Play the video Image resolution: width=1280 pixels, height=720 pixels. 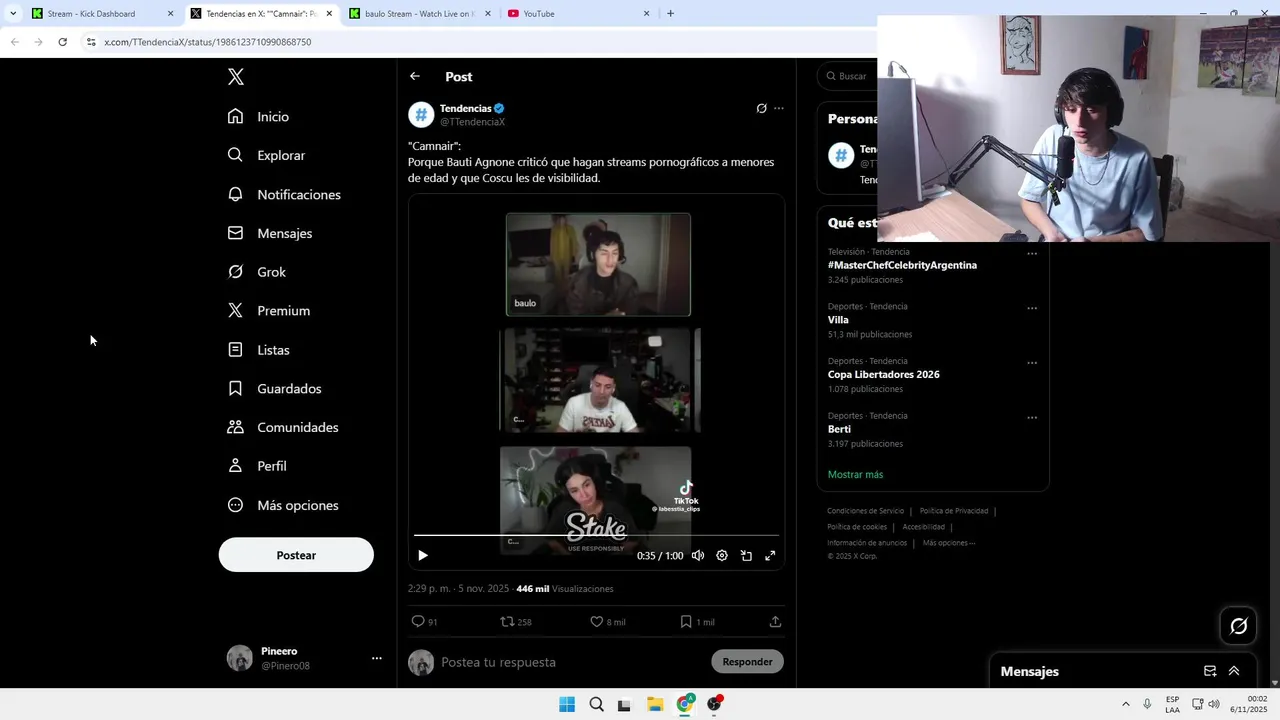(x=423, y=555)
